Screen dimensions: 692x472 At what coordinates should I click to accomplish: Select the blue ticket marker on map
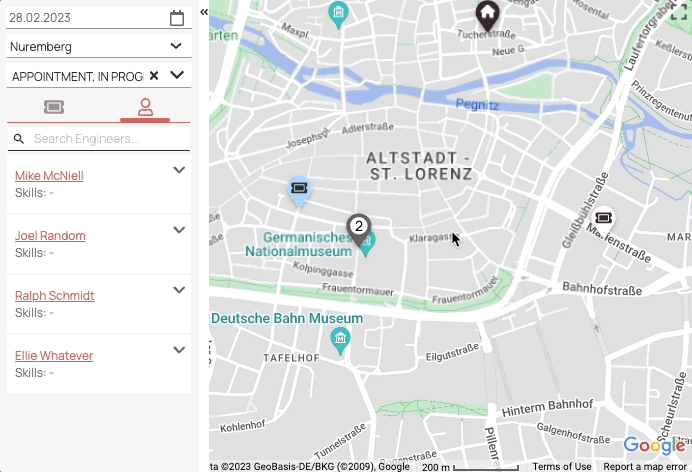[x=299, y=189]
